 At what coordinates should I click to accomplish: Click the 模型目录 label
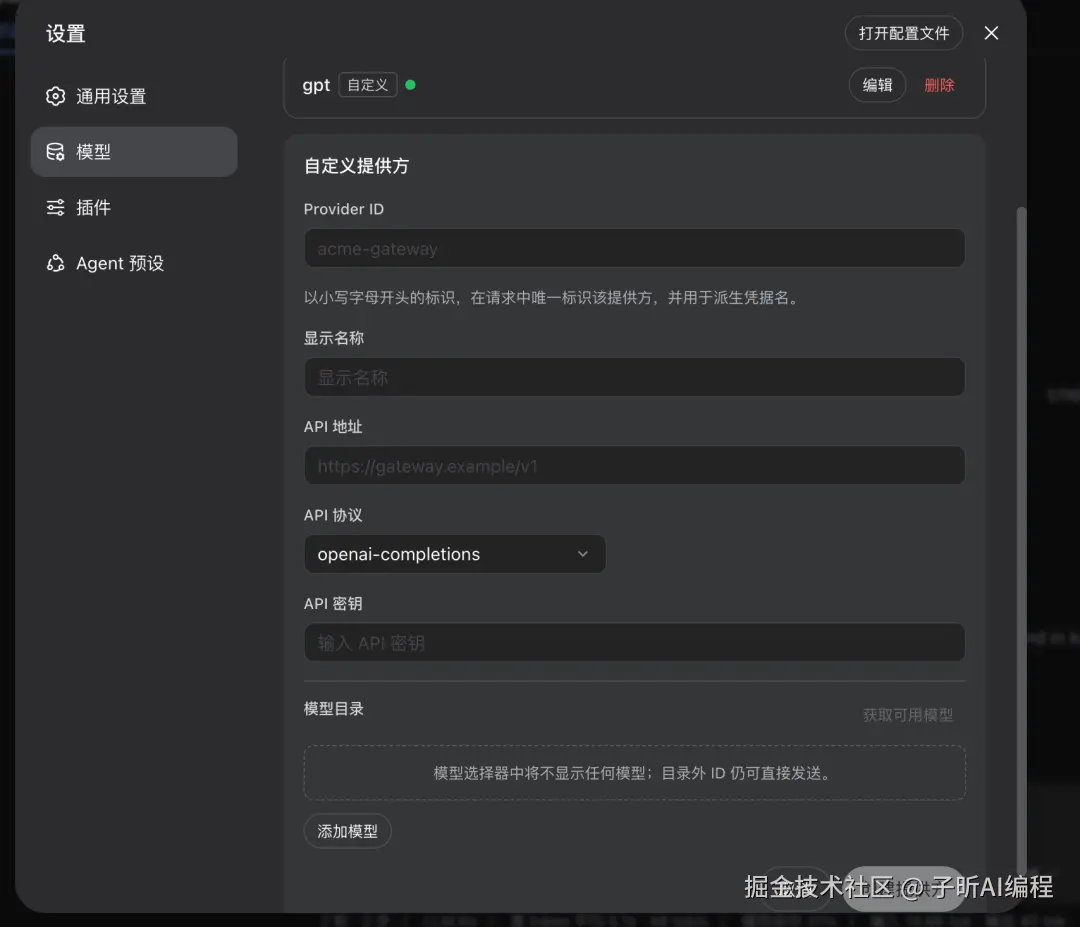333,709
